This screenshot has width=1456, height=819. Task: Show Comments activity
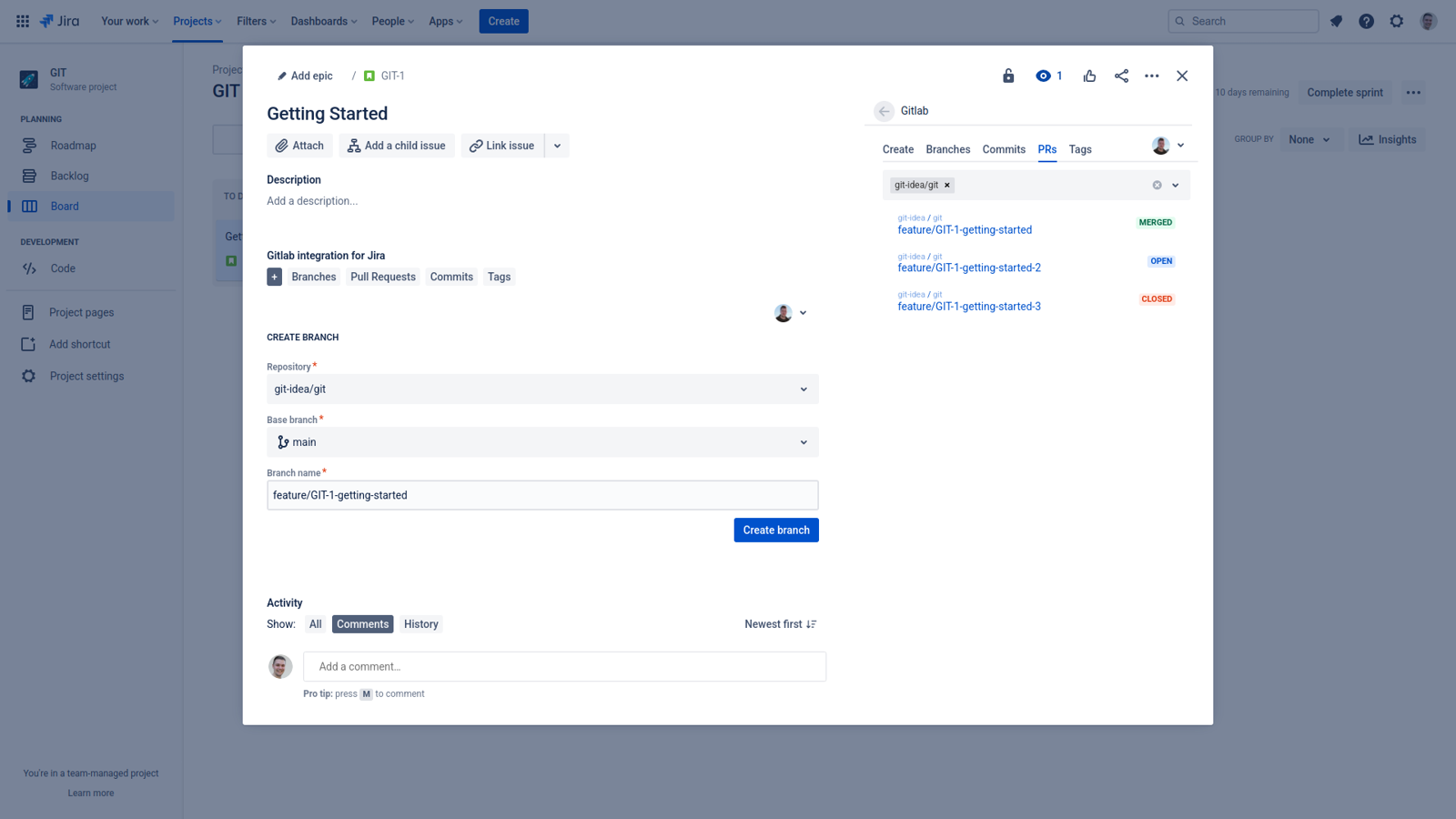tap(362, 624)
